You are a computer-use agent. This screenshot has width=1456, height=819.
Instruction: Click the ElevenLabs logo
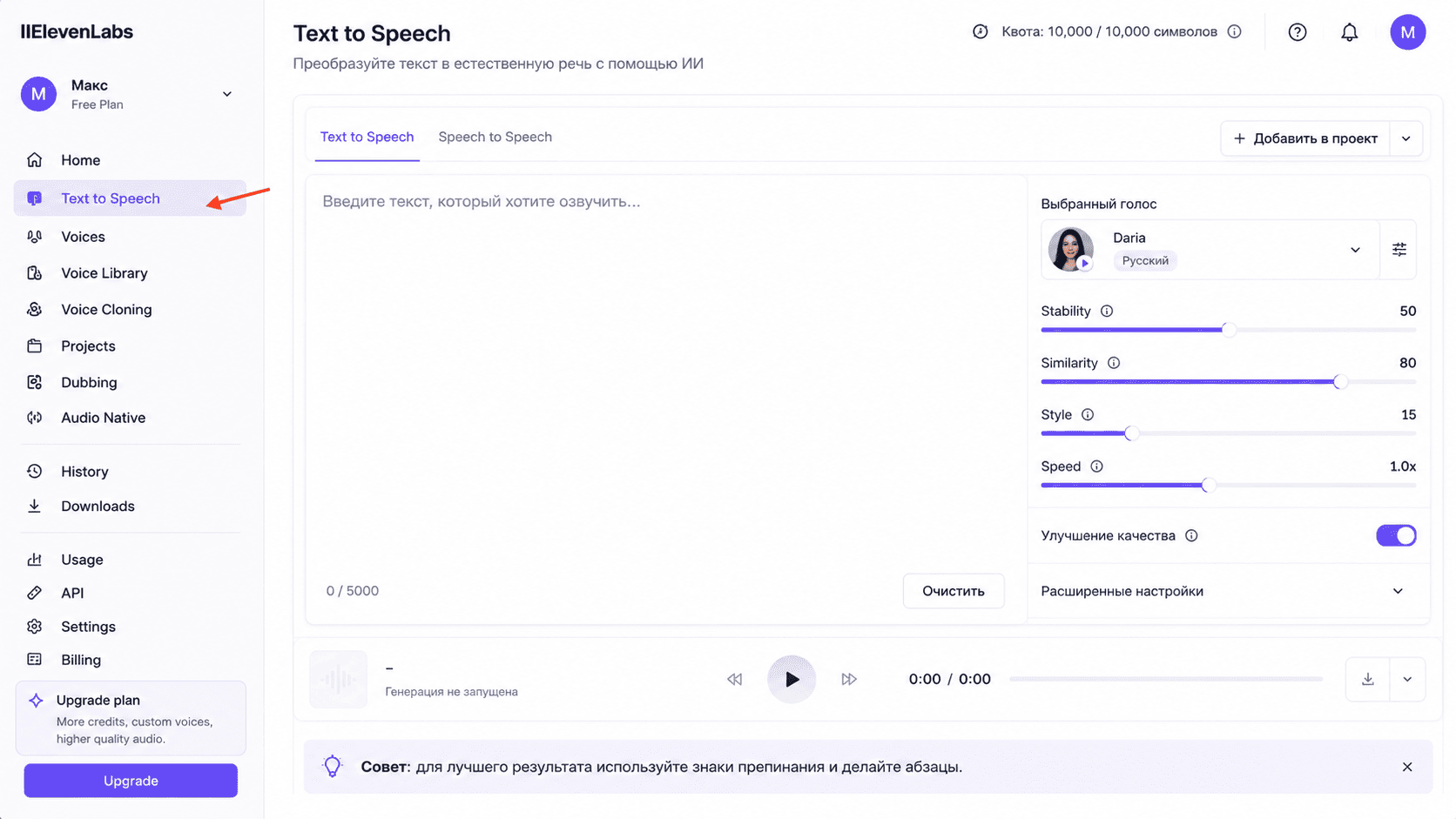pyautogui.click(x=77, y=32)
